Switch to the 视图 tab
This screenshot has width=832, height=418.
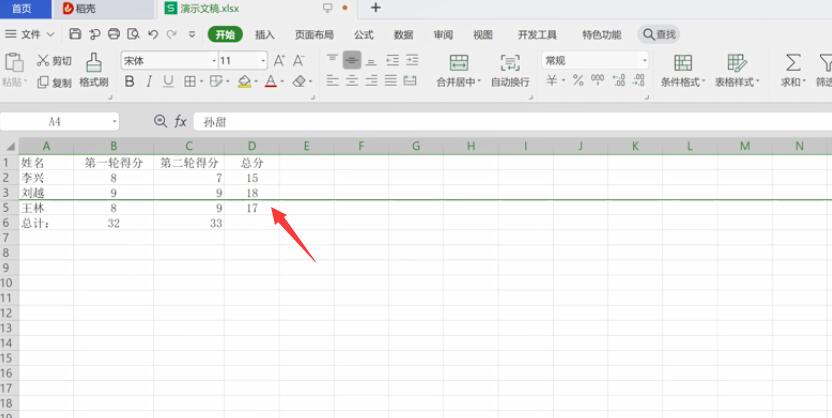tap(483, 34)
